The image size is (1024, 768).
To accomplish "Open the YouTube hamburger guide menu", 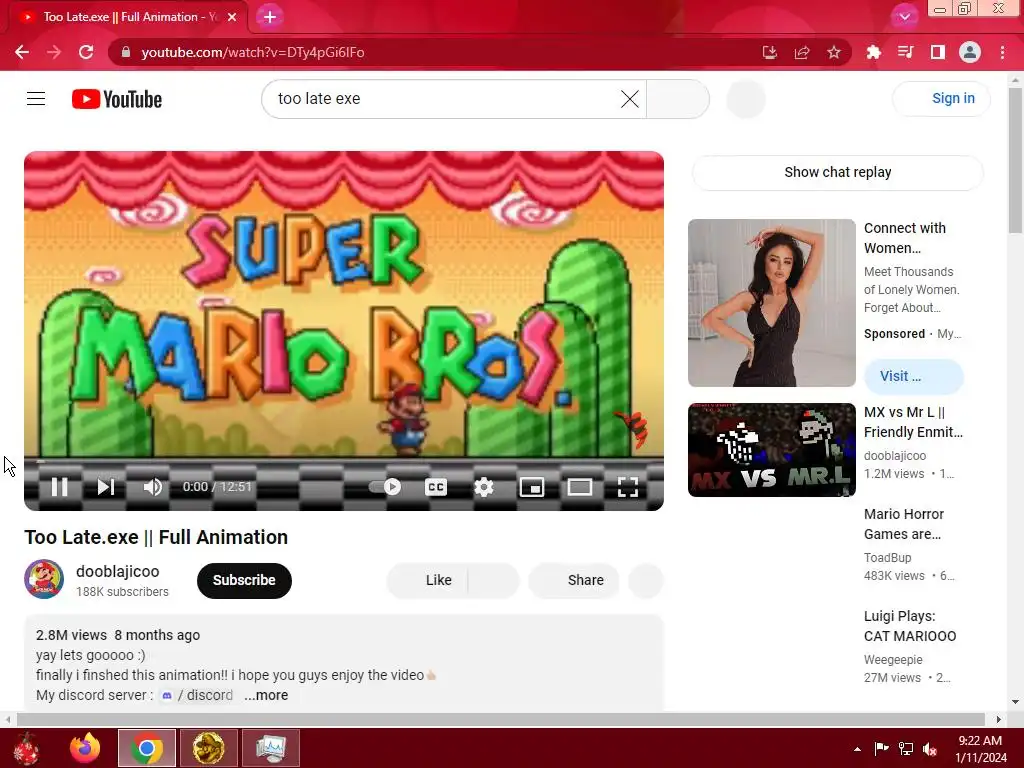I will click(36, 99).
